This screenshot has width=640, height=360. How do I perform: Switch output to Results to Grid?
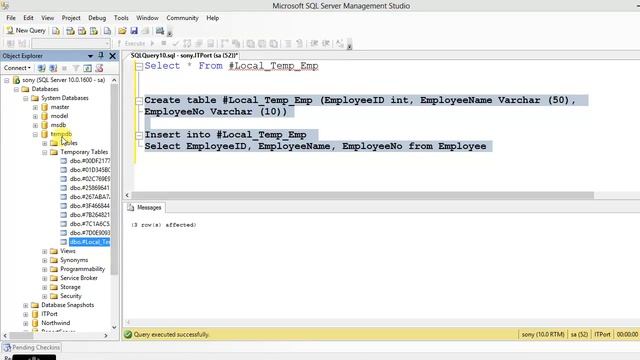262,43
